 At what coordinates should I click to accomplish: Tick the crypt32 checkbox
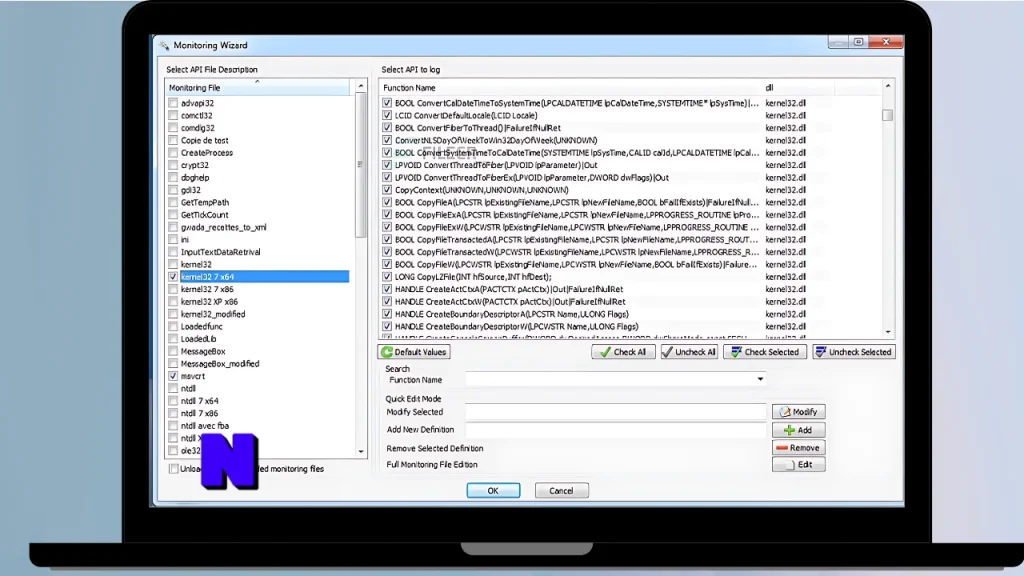tap(173, 165)
